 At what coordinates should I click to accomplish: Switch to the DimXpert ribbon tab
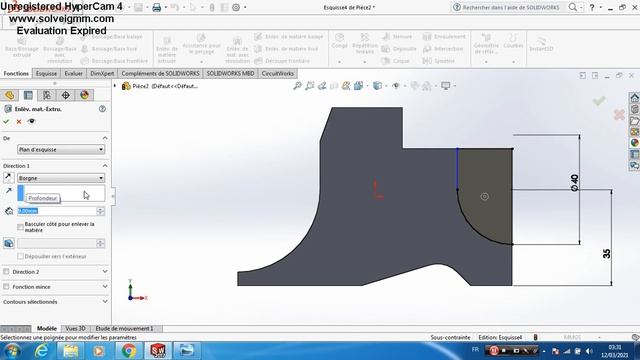[102, 73]
